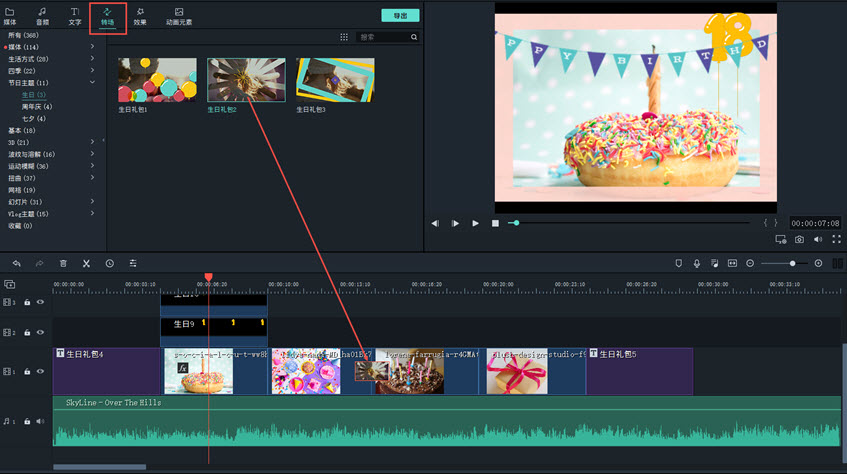Select the 周年庆 (4) subcategory
The image size is (847, 474).
click(x=37, y=106)
